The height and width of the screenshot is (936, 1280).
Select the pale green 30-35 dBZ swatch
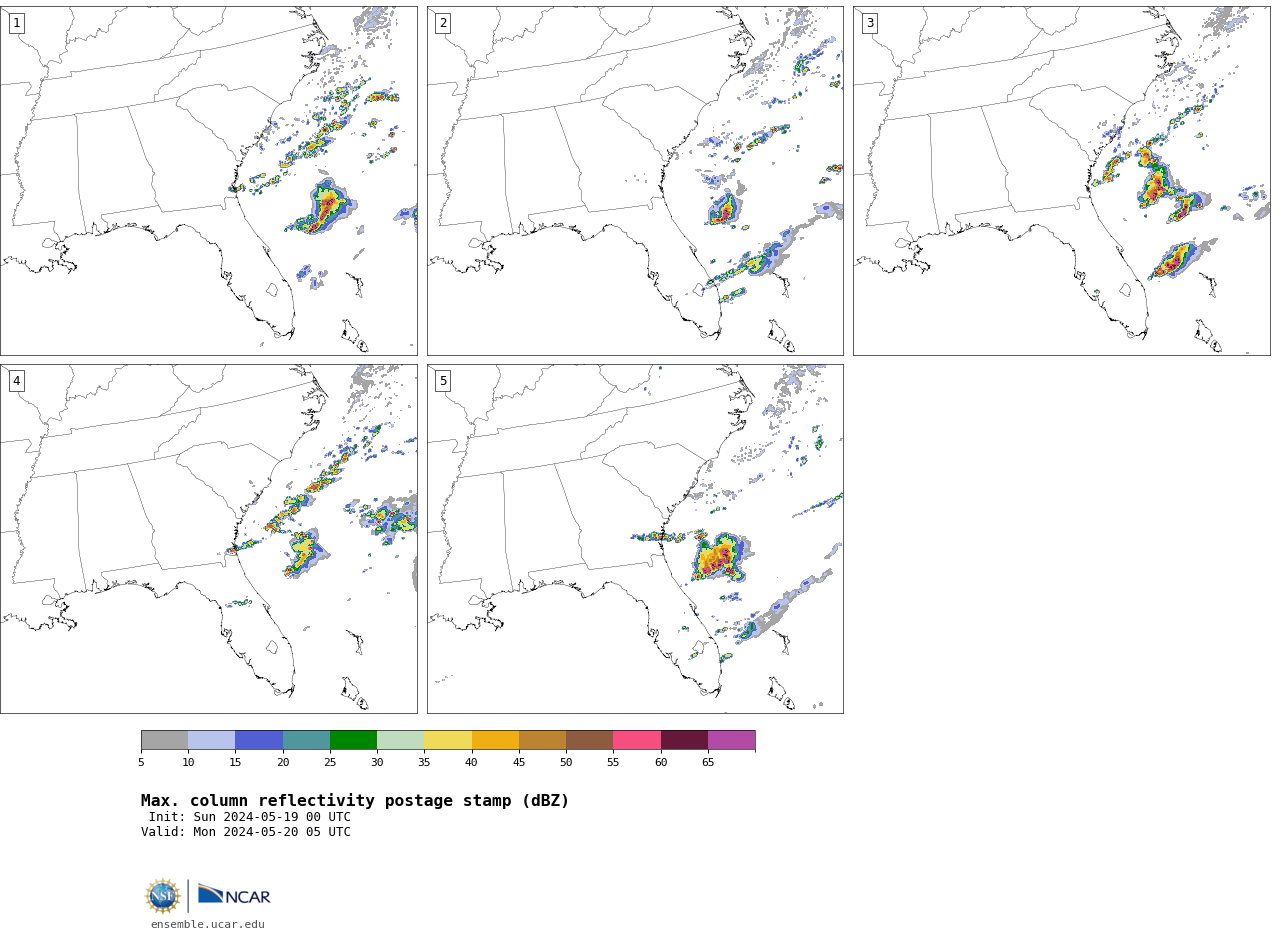tap(401, 740)
